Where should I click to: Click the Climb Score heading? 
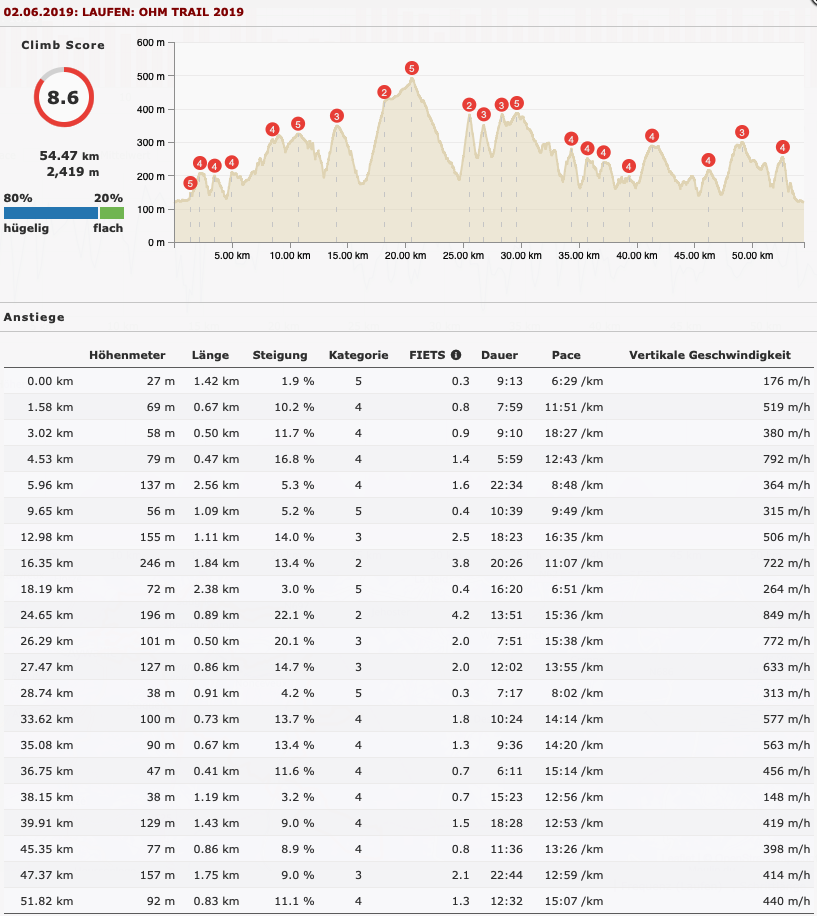[x=63, y=45]
